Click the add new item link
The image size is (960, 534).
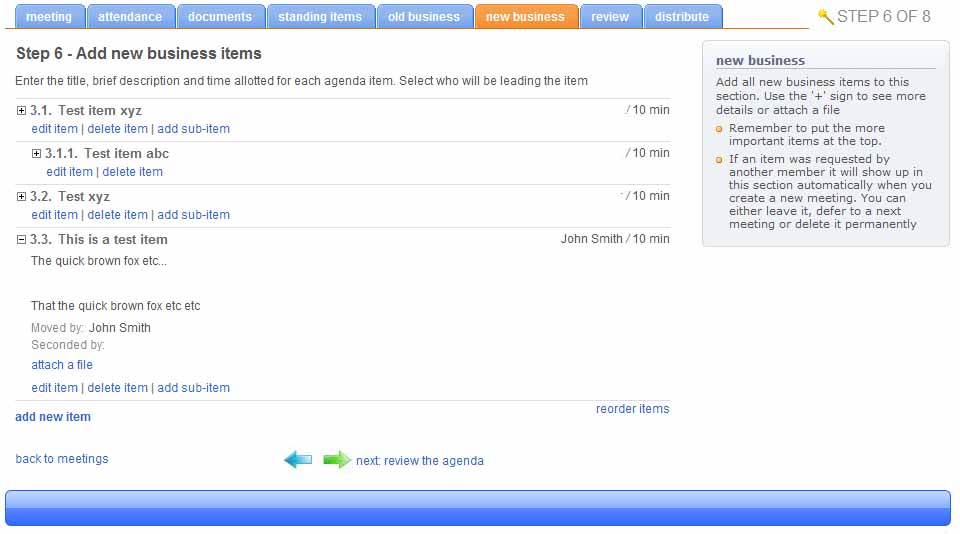53,417
